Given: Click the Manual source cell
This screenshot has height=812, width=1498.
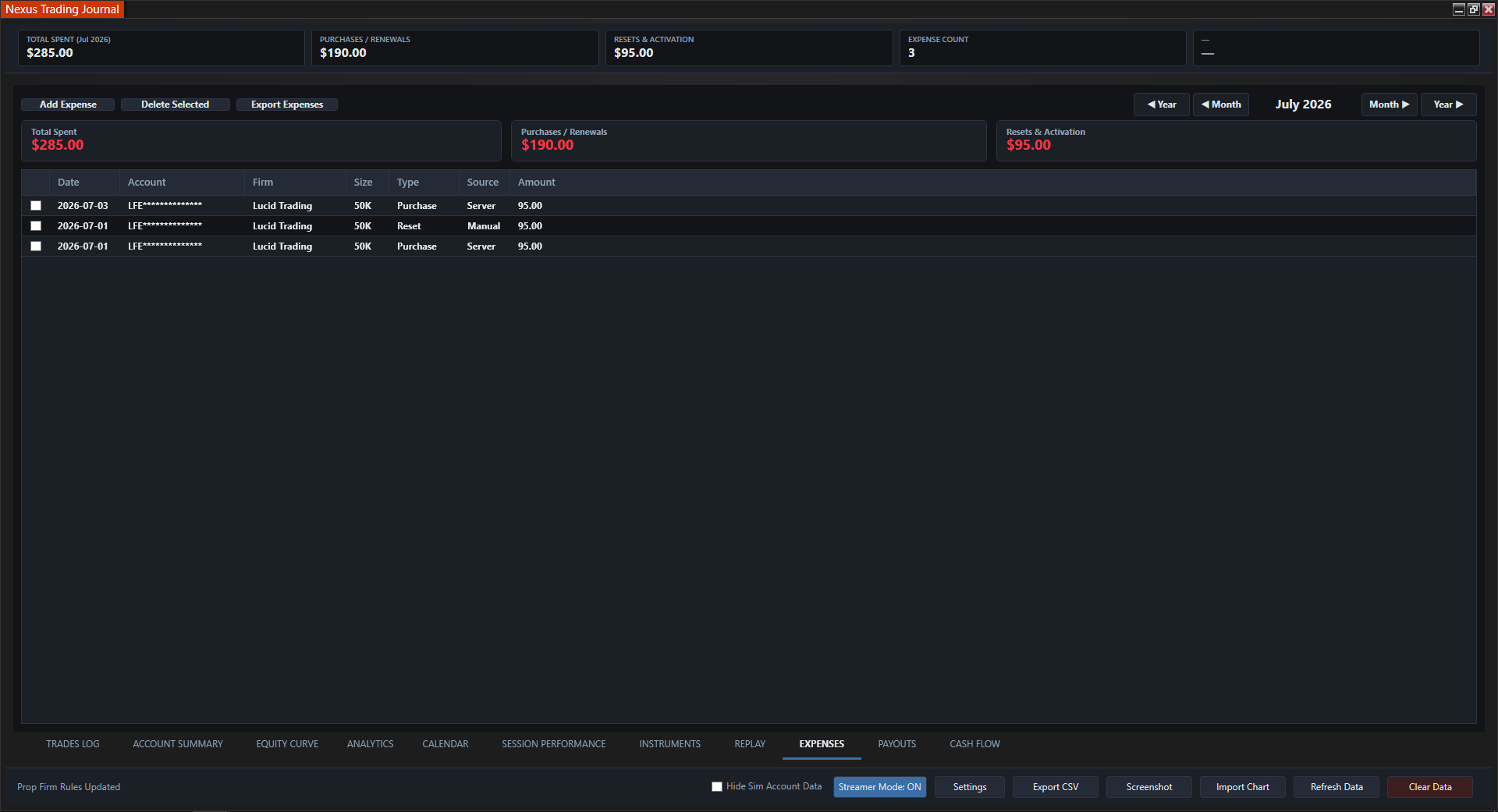Looking at the screenshot, I should [x=484, y=226].
